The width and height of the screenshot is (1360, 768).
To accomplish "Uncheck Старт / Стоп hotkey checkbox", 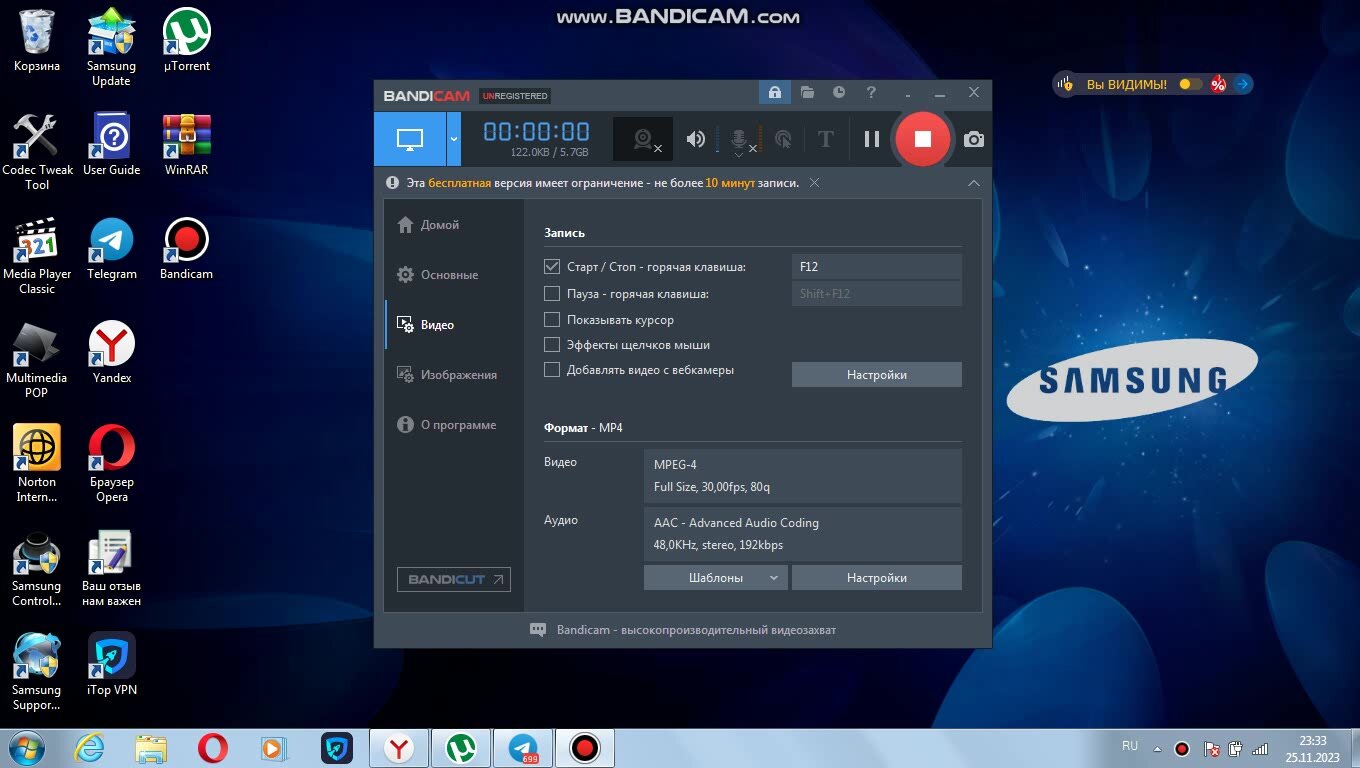I will point(551,267).
